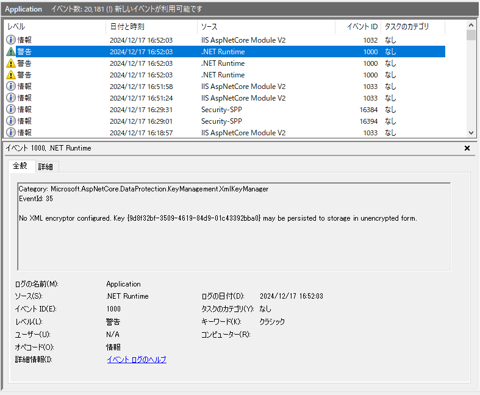Switch to the 詳細 tab

pos(45,167)
